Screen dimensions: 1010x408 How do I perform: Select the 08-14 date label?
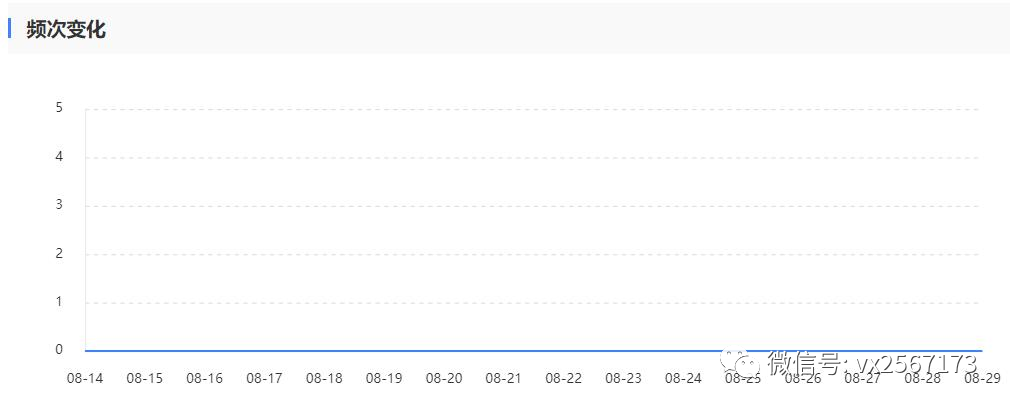(85, 378)
